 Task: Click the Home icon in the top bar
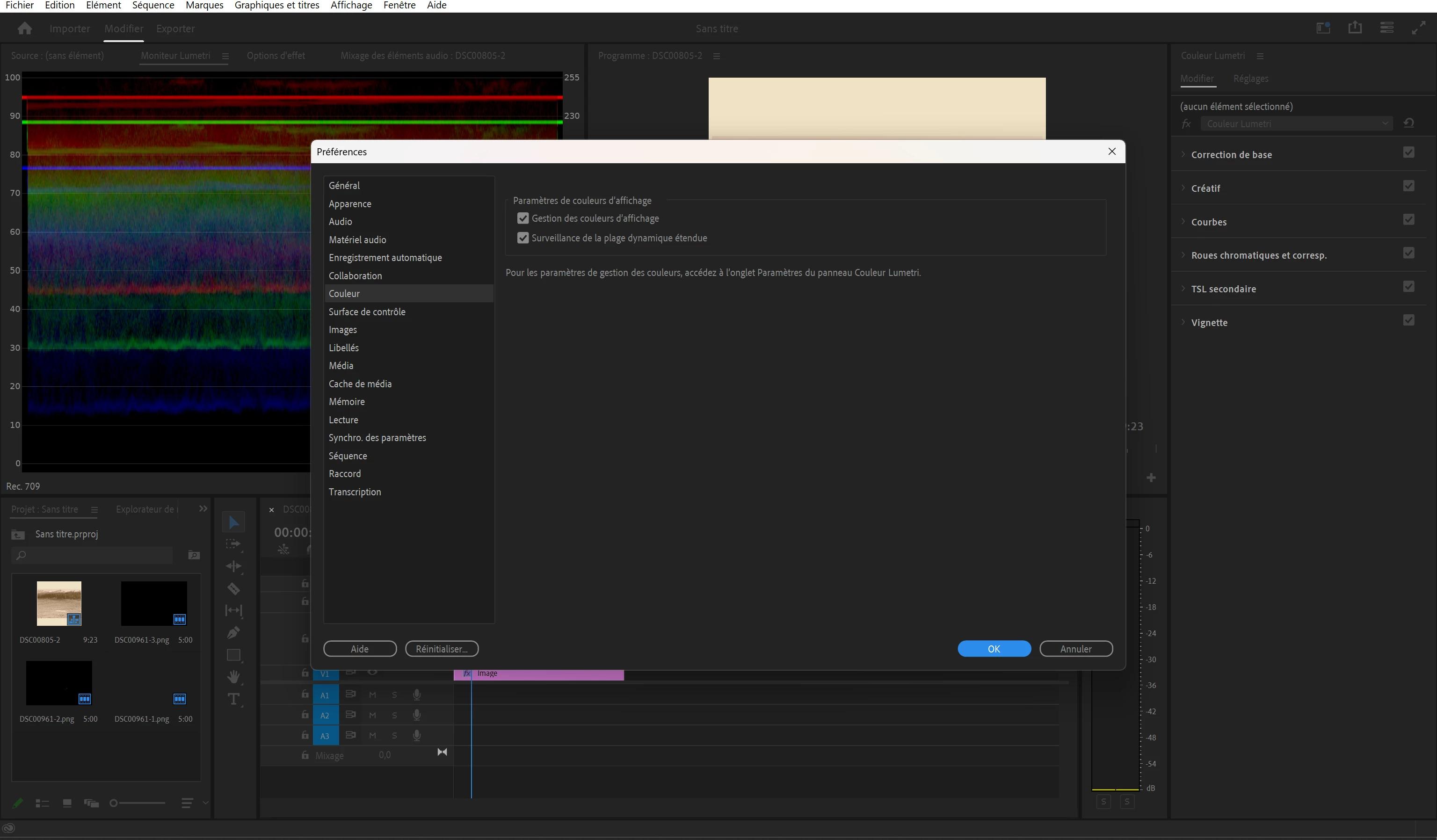[24, 29]
